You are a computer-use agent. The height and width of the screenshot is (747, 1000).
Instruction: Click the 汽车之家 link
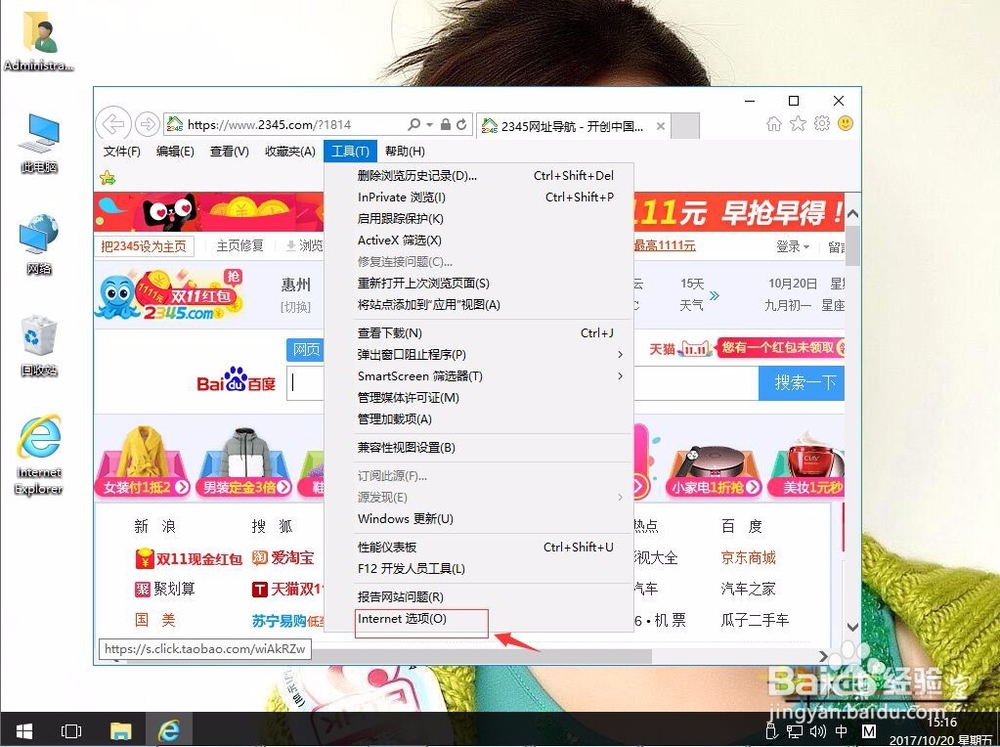click(x=748, y=589)
